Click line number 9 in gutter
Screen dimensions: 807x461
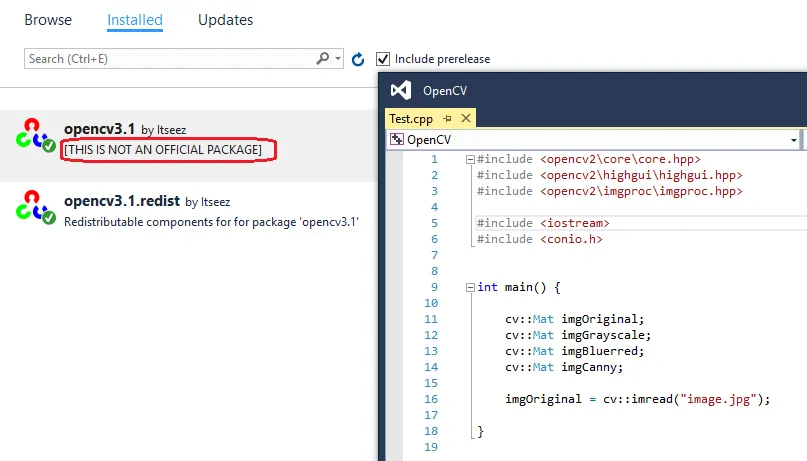(x=434, y=287)
